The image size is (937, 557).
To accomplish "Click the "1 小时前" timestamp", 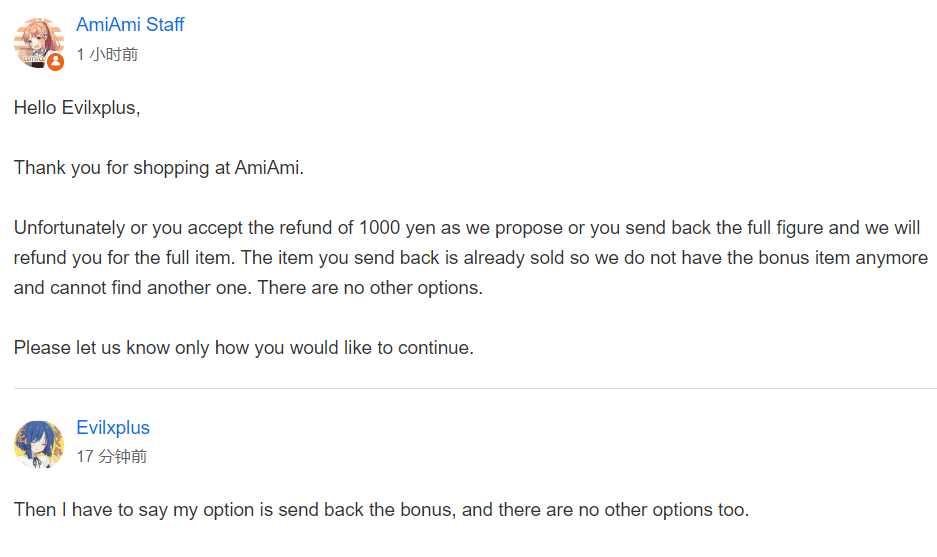I will [107, 54].
